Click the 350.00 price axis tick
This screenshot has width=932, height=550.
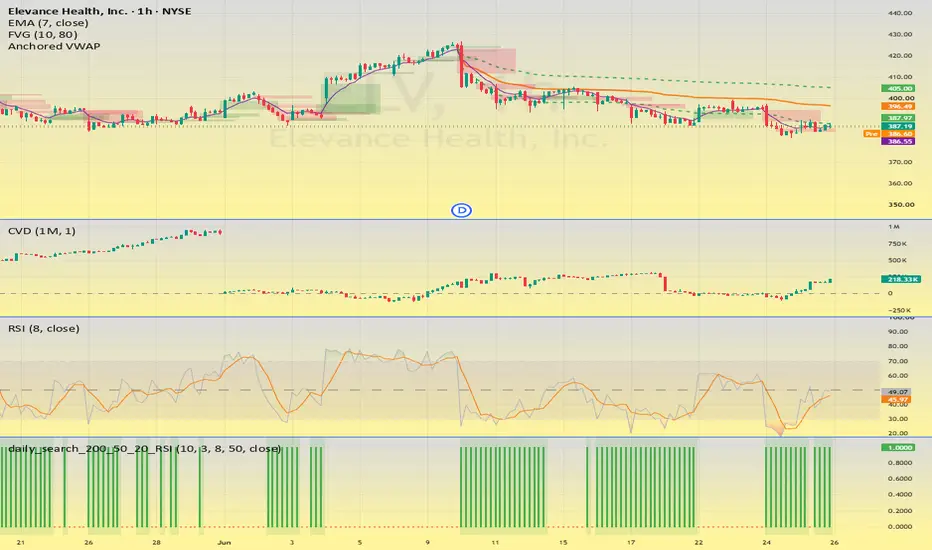(901, 205)
